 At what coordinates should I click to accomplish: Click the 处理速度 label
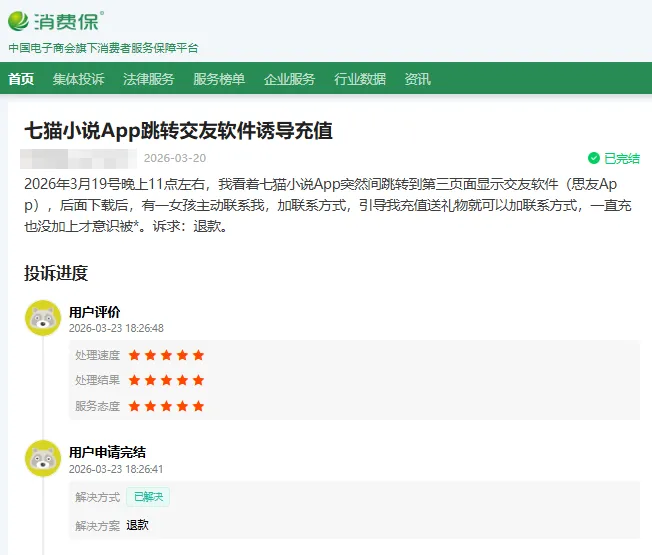[x=97, y=355]
